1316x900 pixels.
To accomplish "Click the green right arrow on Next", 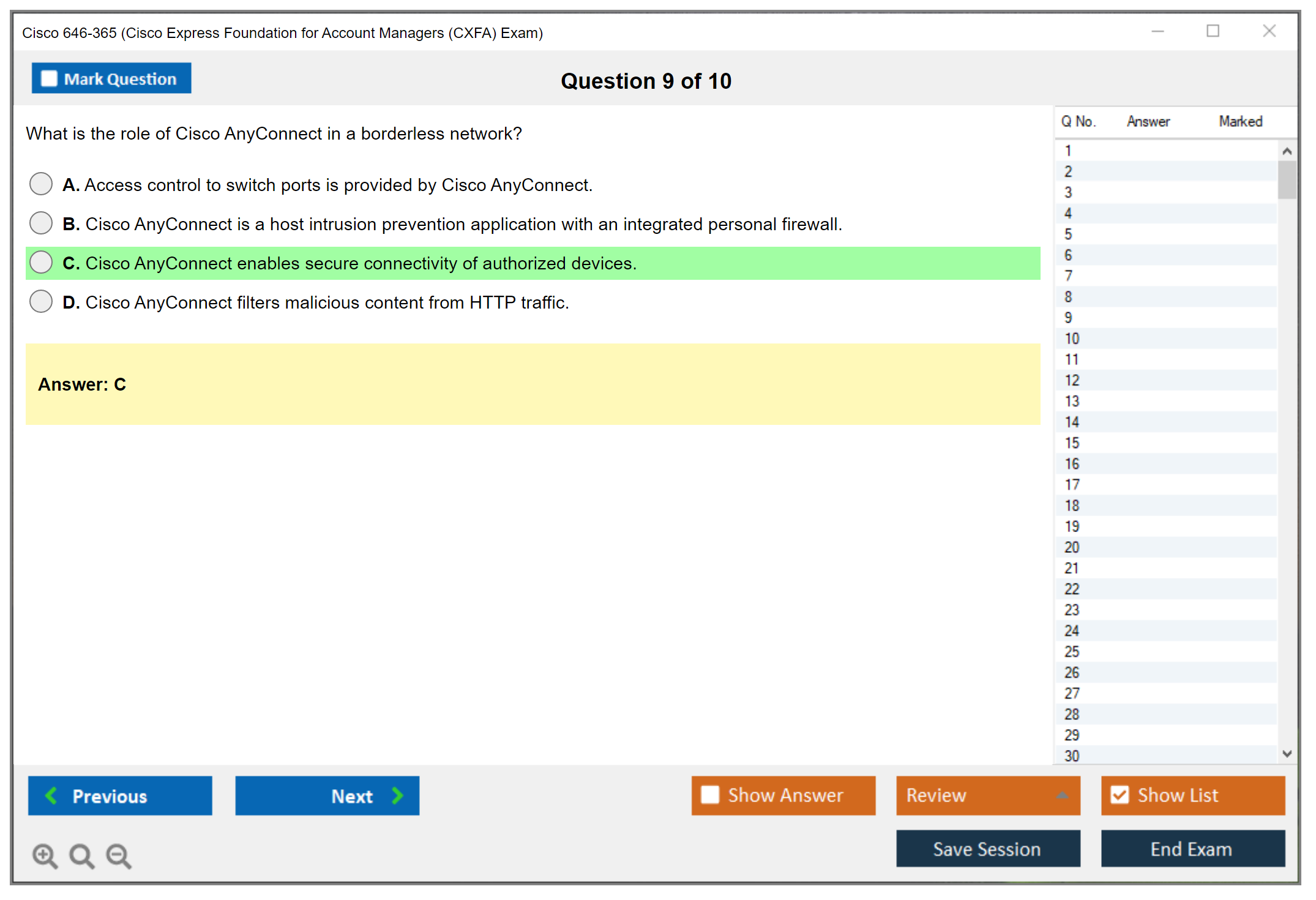I will (397, 795).
